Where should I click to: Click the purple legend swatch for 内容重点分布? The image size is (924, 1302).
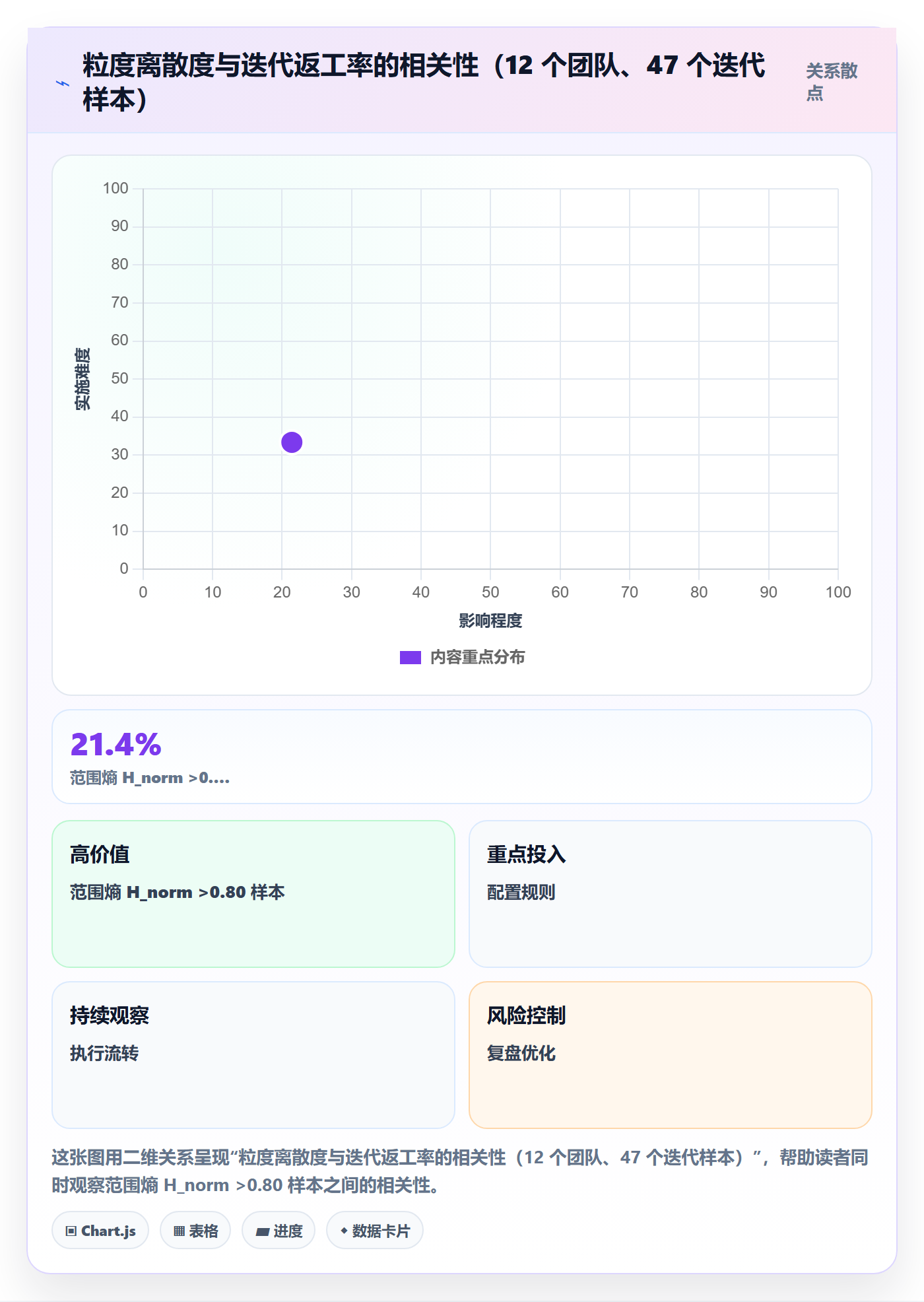(411, 658)
